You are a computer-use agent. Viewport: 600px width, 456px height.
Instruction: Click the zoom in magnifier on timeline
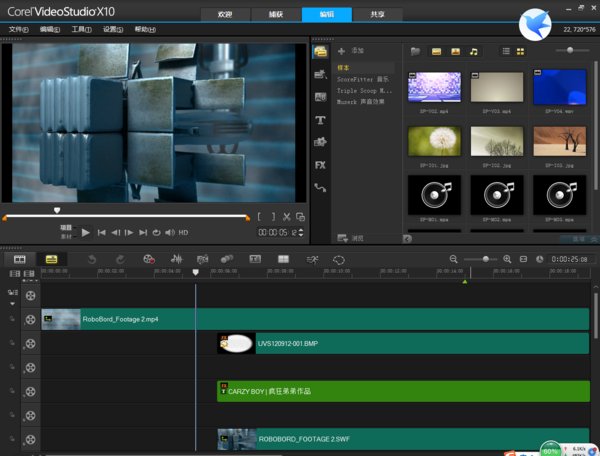click(x=507, y=259)
